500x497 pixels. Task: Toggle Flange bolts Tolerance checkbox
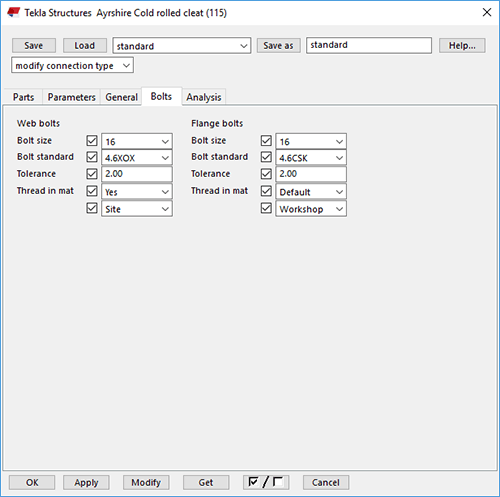pos(266,174)
